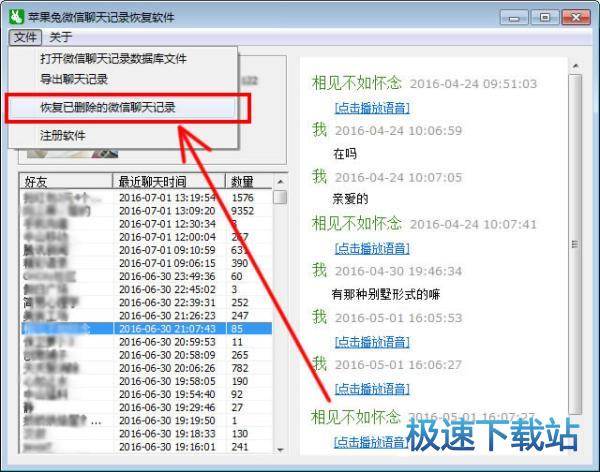Select row with time 2016-06-30 19:16:01

(147, 447)
